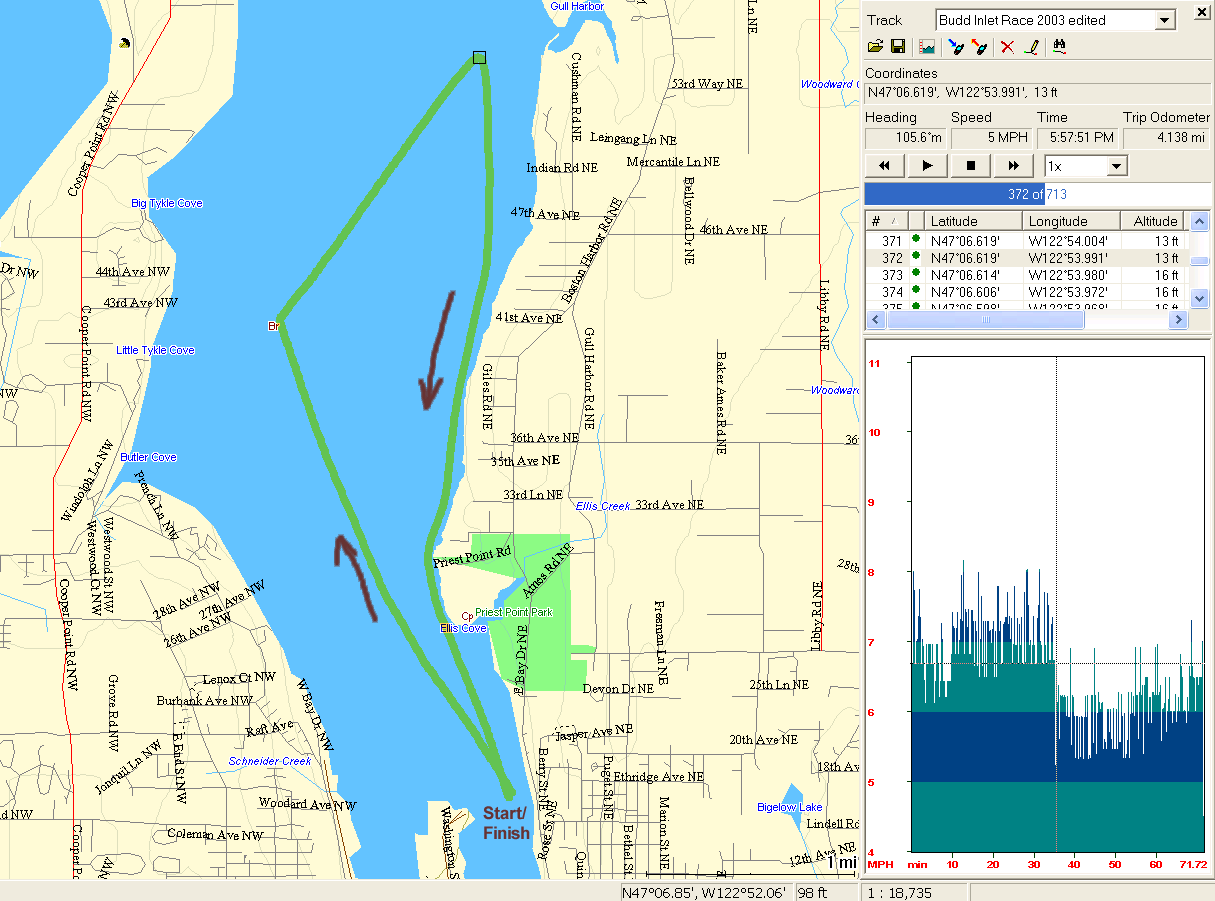
Task: Sort by the Latitude column header
Action: pos(972,221)
